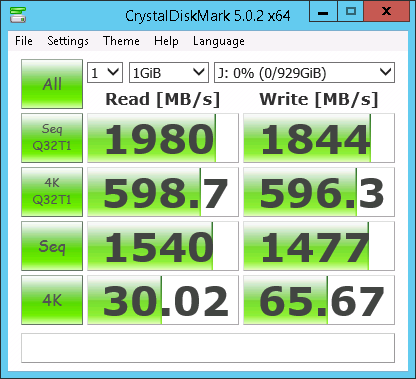Screen dimensions: 416x379
Task: Click the 4K Q32T1 read result 598.7
Action: pyautogui.click(x=163, y=192)
